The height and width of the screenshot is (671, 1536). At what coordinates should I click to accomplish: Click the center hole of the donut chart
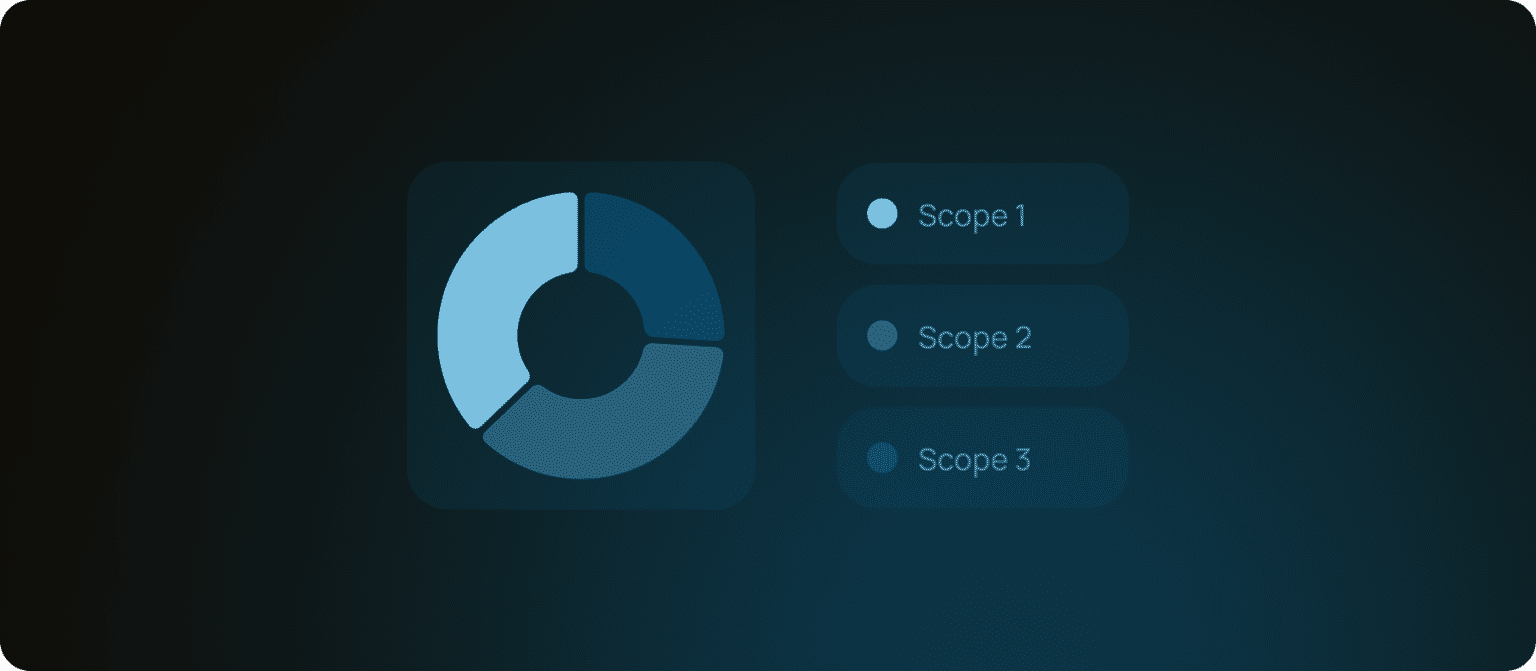581,335
